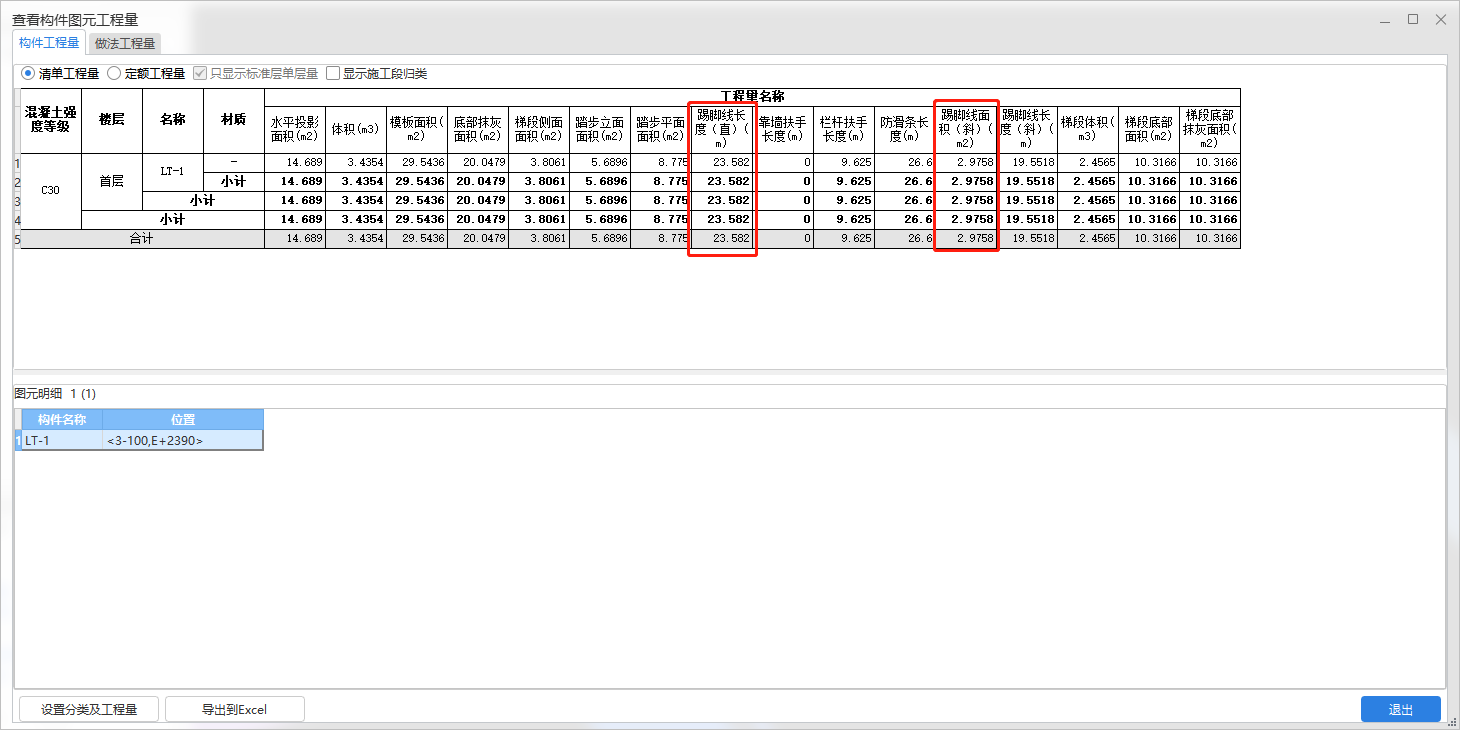Select the 梯段体积(m3) column header
This screenshot has height=730, width=1460.
[x=1088, y=129]
